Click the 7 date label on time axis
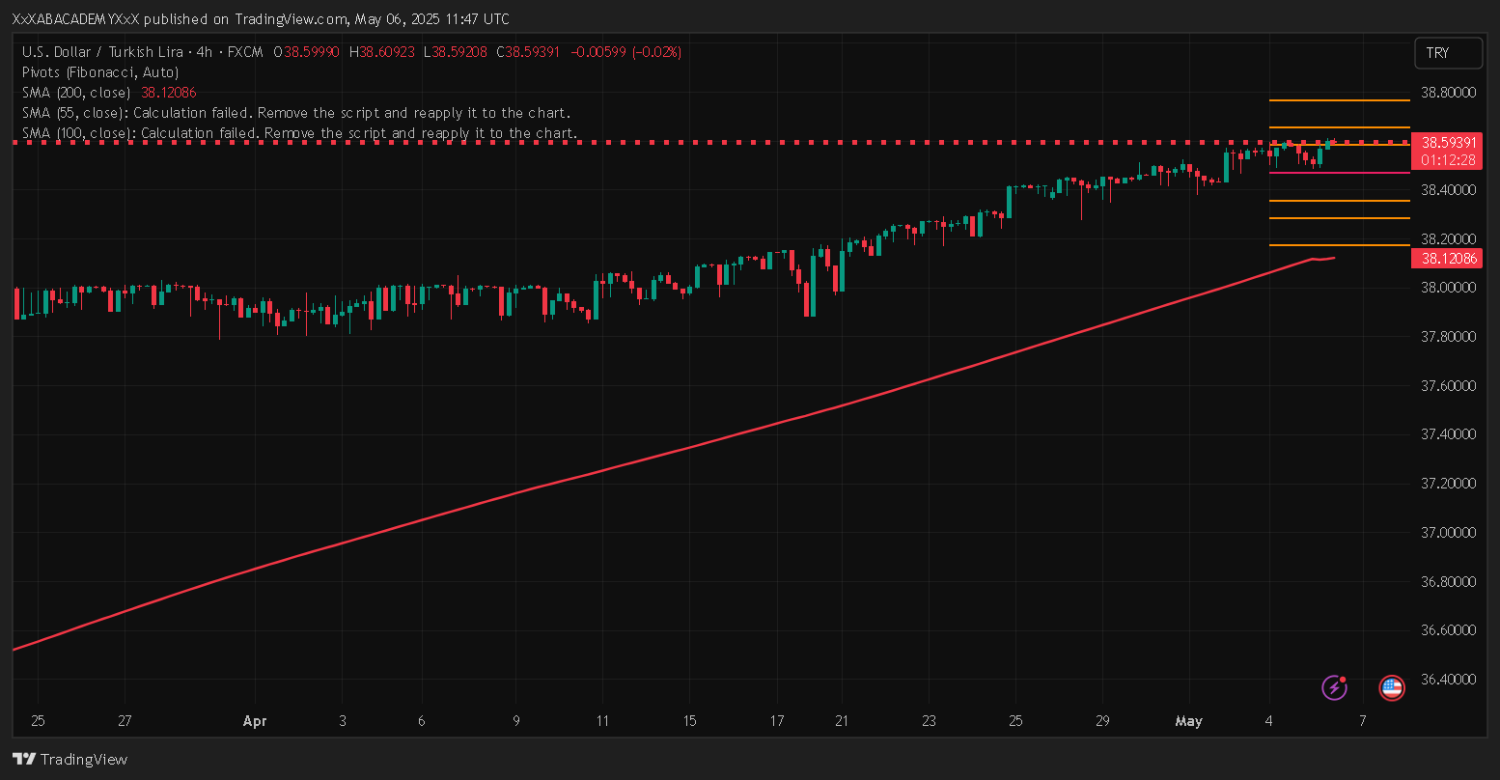1500x780 pixels. 1363,720
